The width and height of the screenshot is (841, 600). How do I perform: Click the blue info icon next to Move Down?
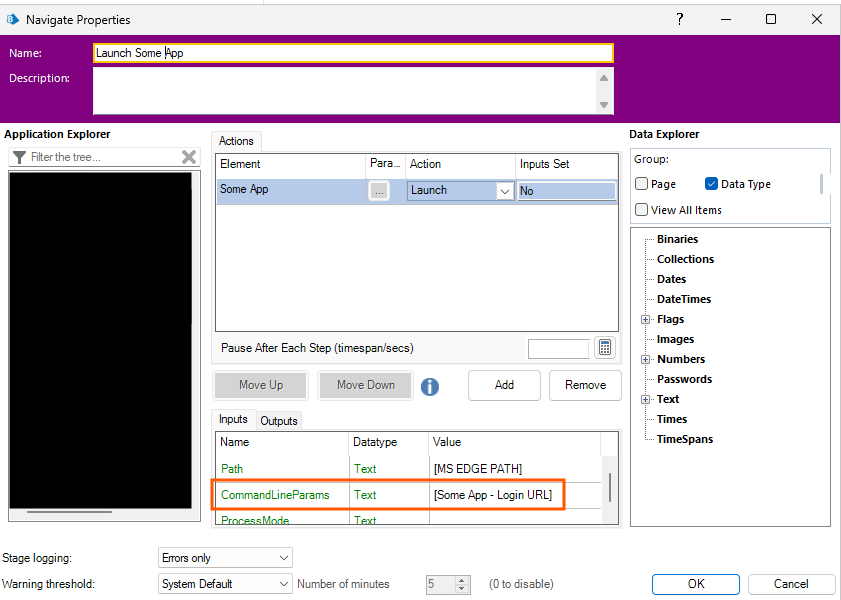(x=430, y=385)
